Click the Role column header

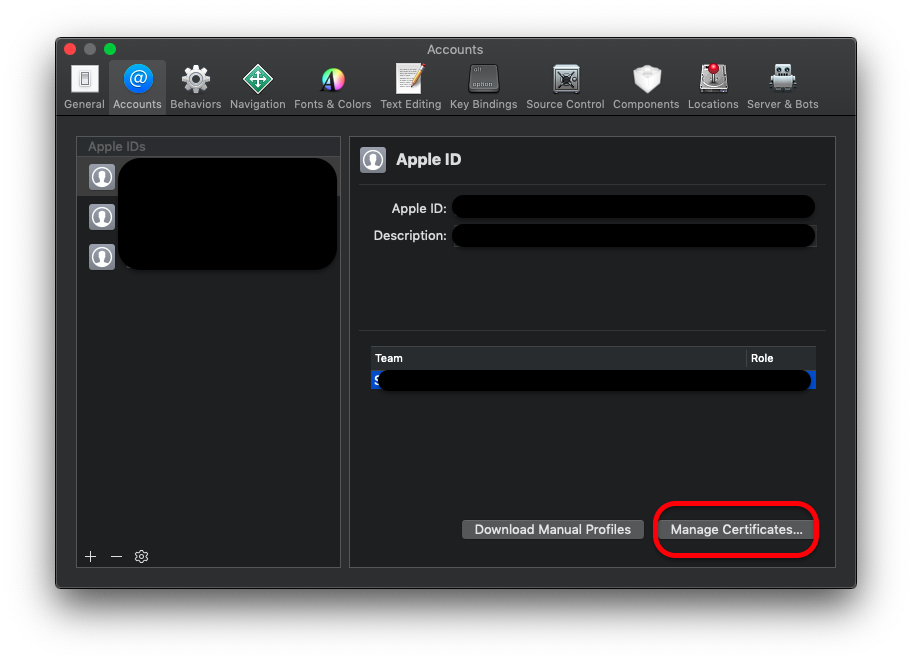(781, 358)
